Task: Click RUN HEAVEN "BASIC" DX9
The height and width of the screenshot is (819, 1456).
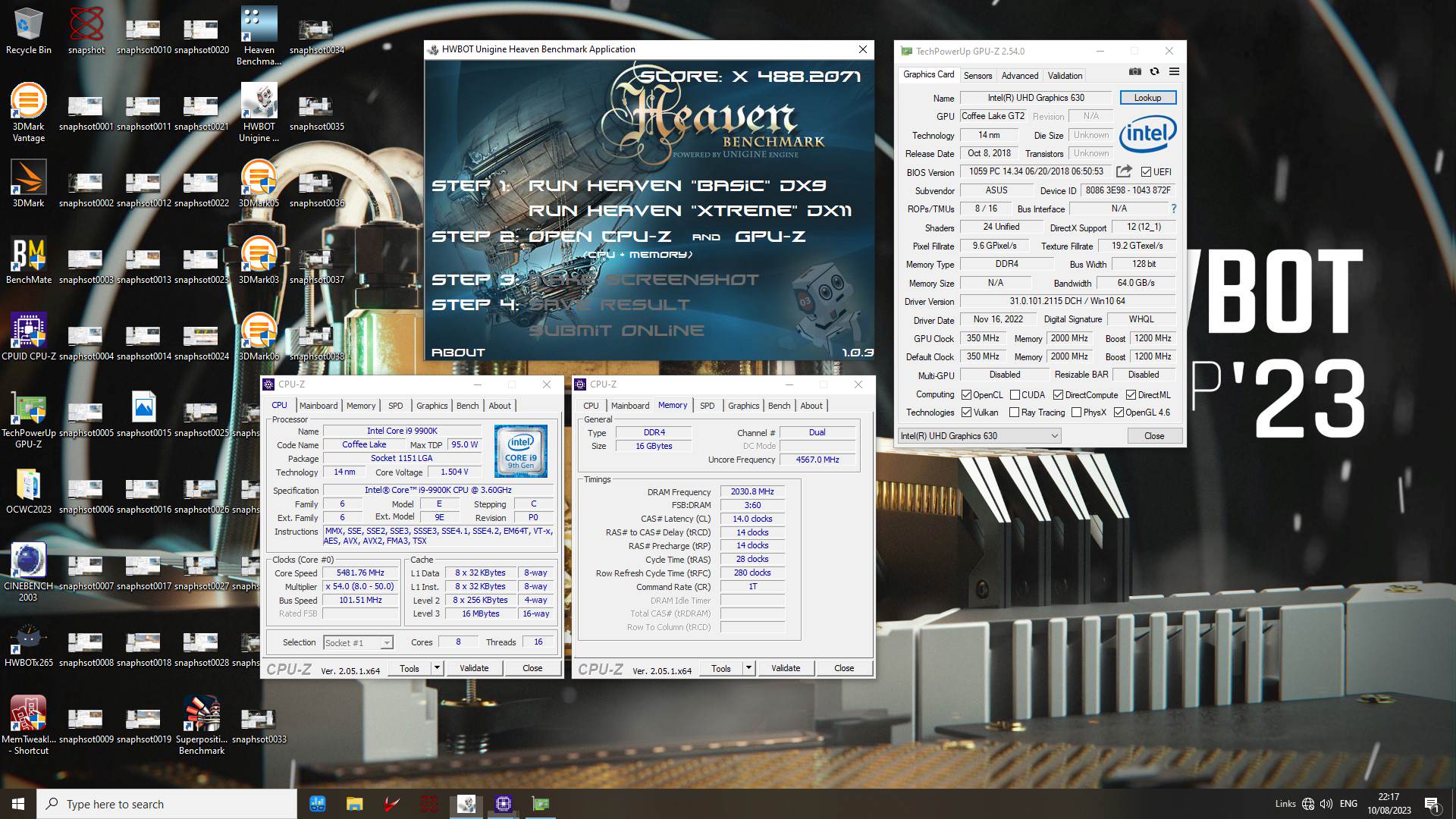Action: pos(677,186)
